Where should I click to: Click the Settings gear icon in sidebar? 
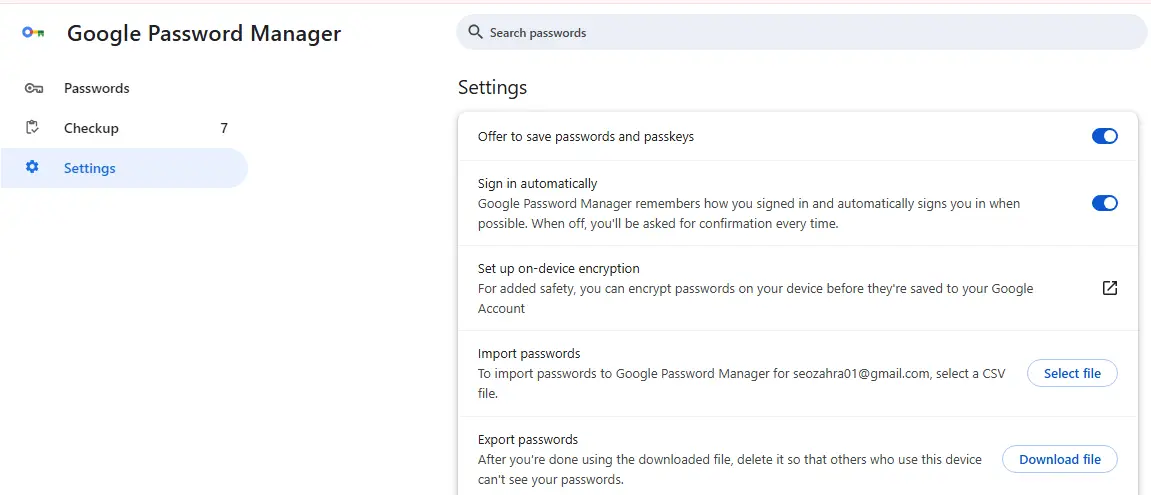(x=32, y=167)
